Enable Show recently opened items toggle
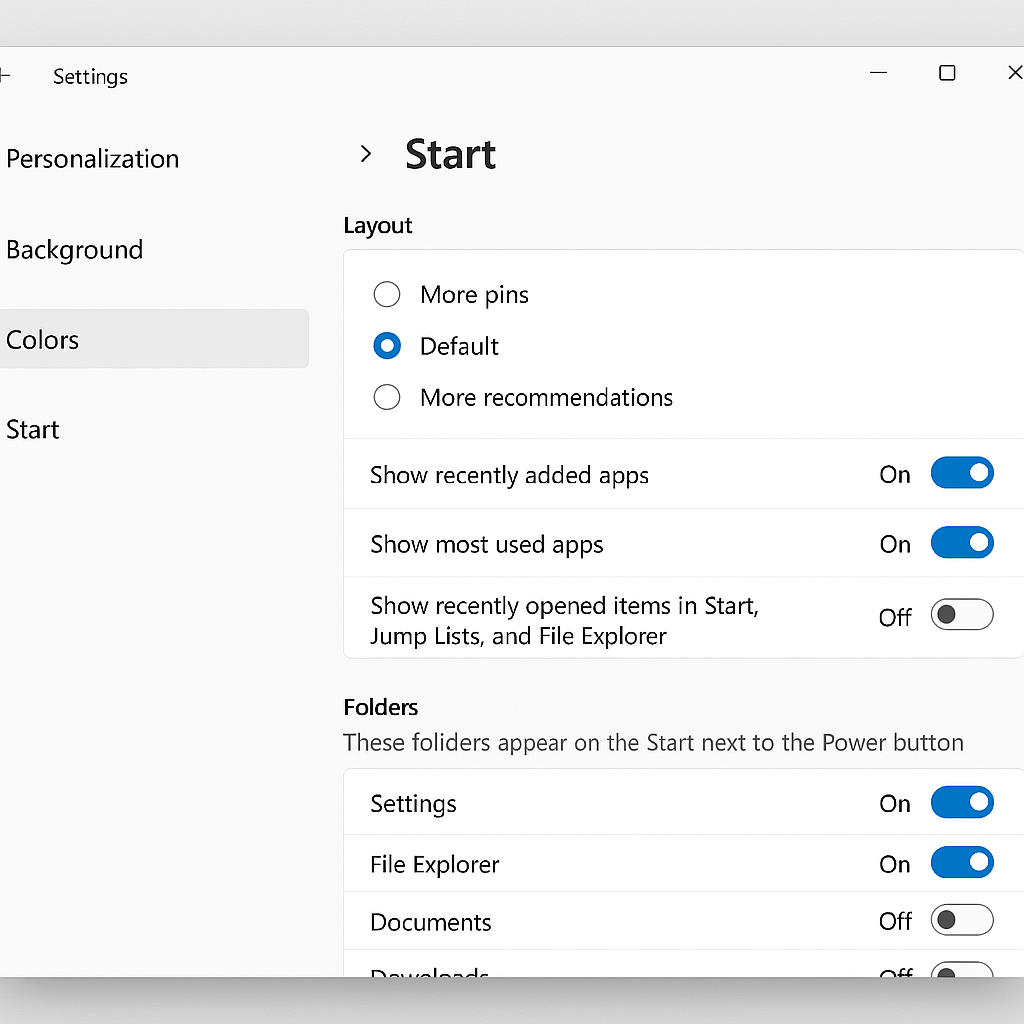This screenshot has width=1024, height=1024. (962, 615)
